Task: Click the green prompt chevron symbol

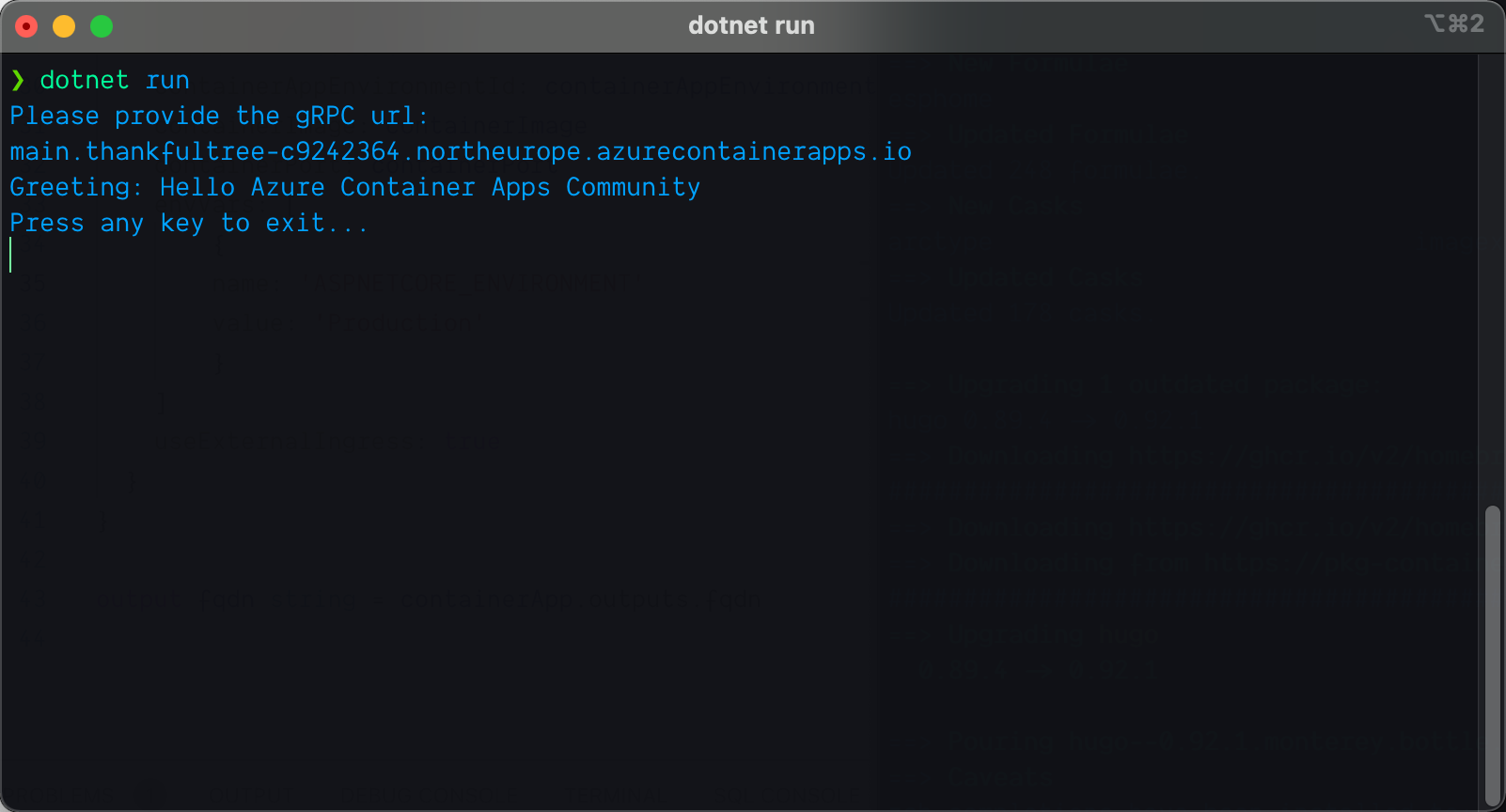Action: [x=18, y=80]
